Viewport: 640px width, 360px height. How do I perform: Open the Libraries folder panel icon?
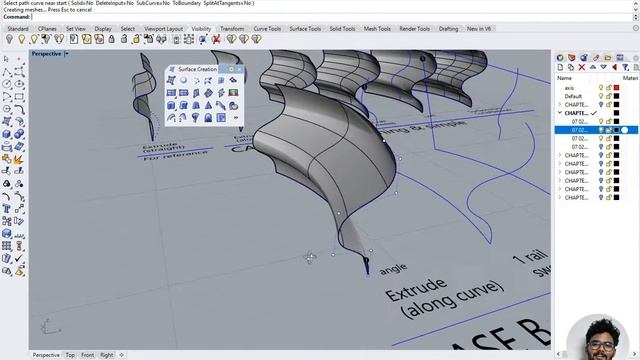[x=608, y=58]
